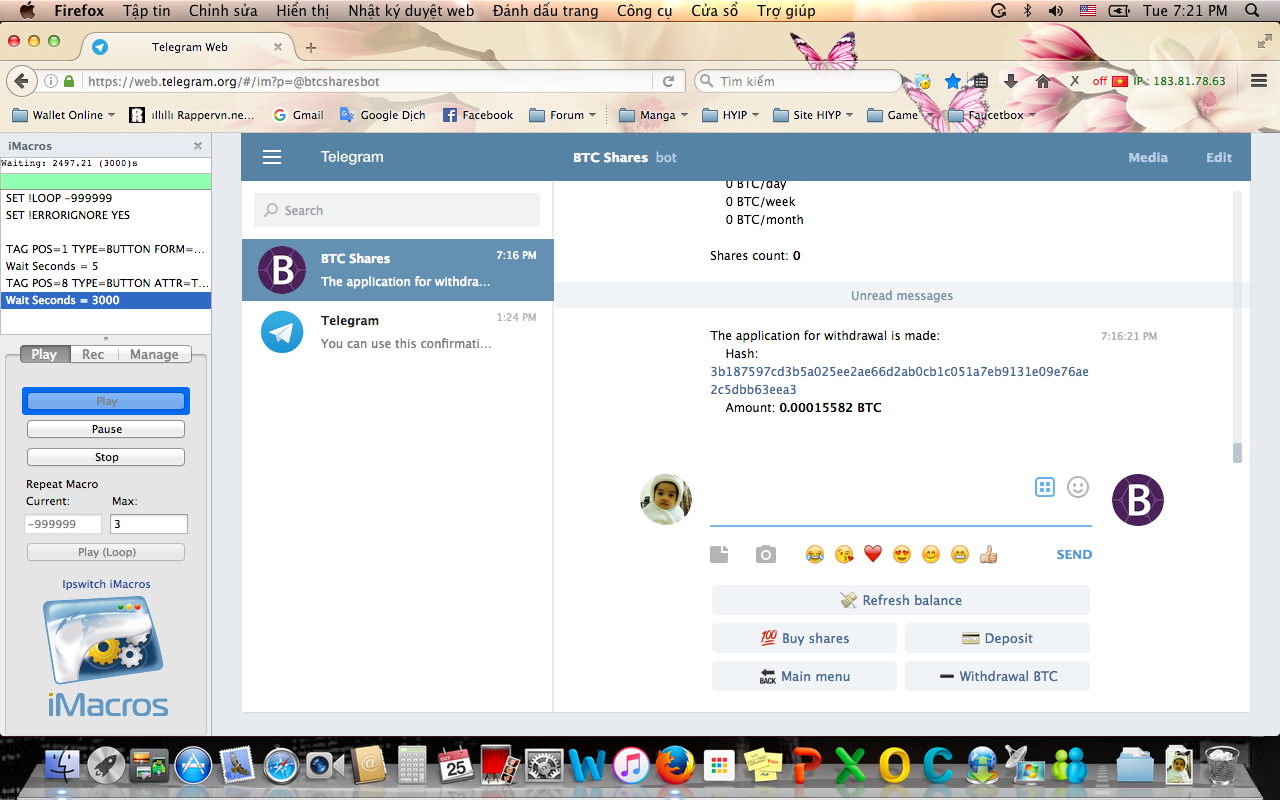1280x800 pixels.
Task: Open the Tập tin menu
Action: (x=146, y=11)
